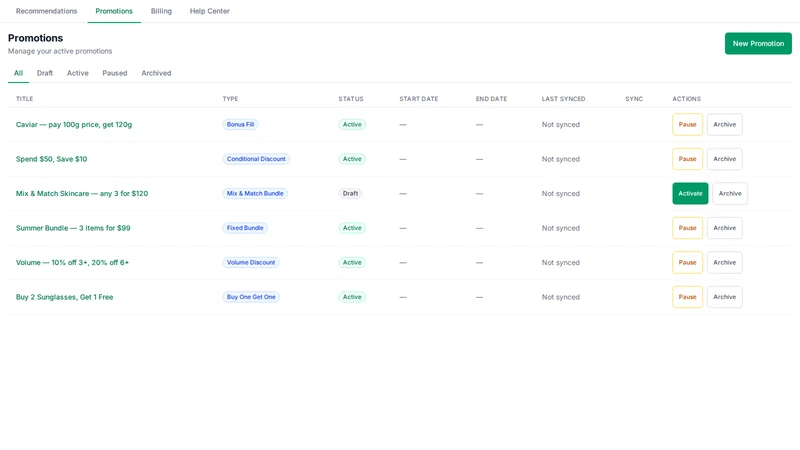Click the TYPE column header
The image size is (800, 450).
click(x=230, y=99)
